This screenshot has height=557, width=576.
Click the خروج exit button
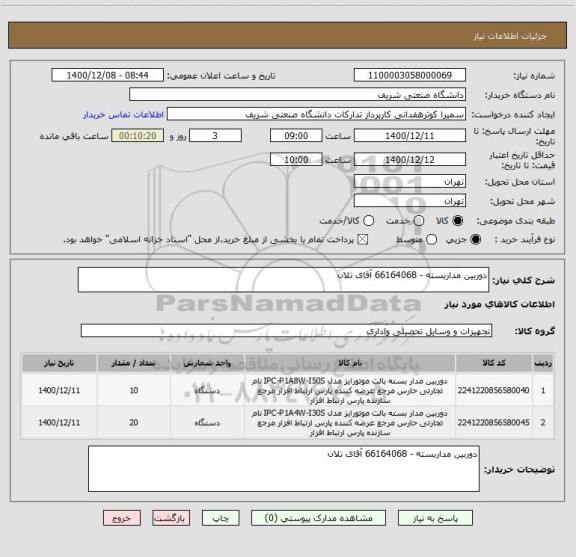tap(122, 518)
